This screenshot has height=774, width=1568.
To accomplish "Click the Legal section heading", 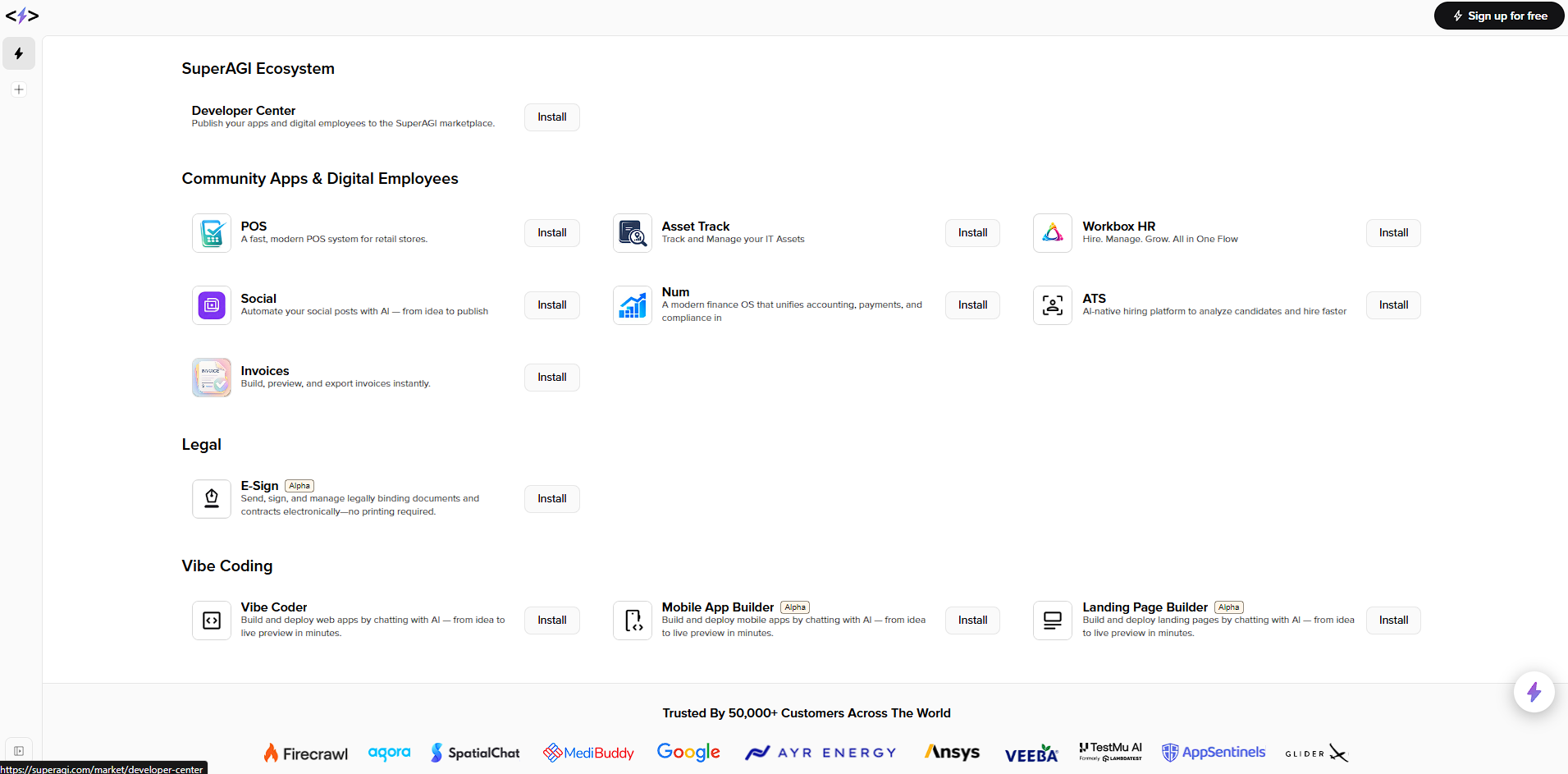I will click(x=202, y=445).
